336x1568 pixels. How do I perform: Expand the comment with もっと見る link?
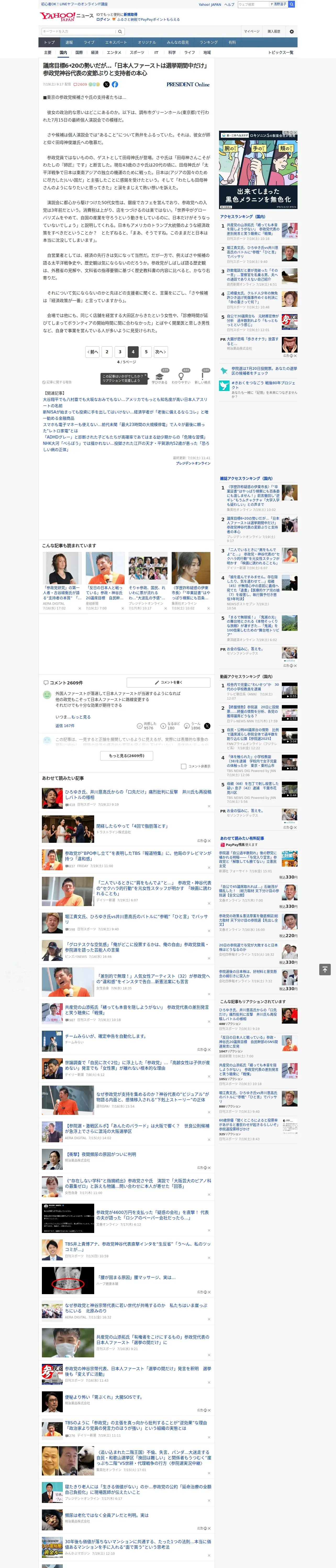point(81,717)
